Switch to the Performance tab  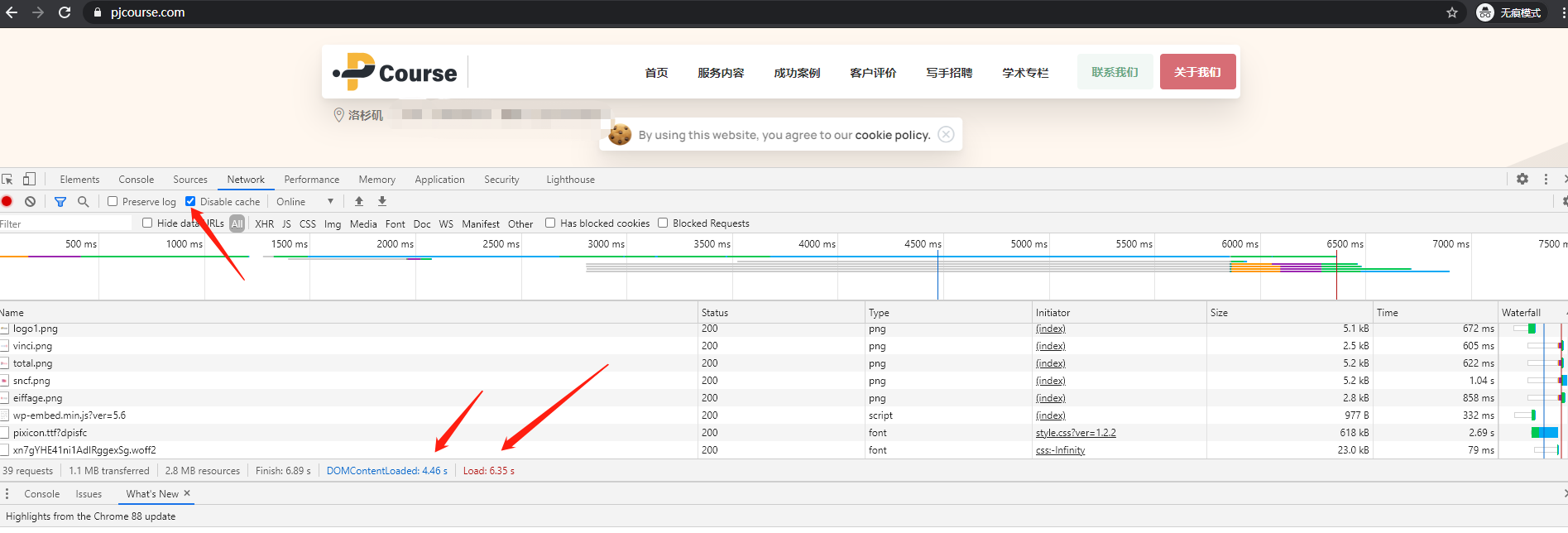(311, 180)
